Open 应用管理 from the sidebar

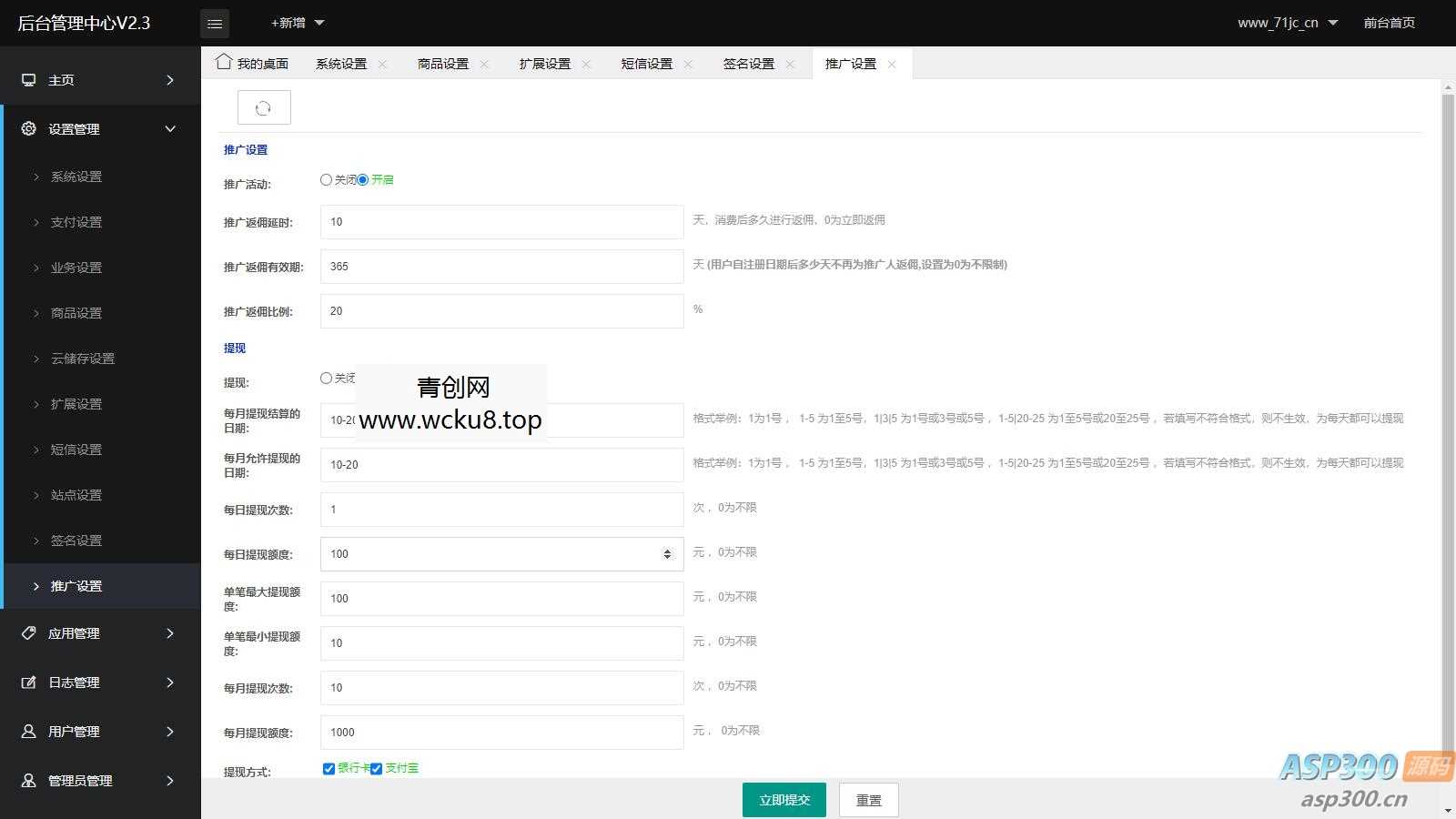[27, 633]
